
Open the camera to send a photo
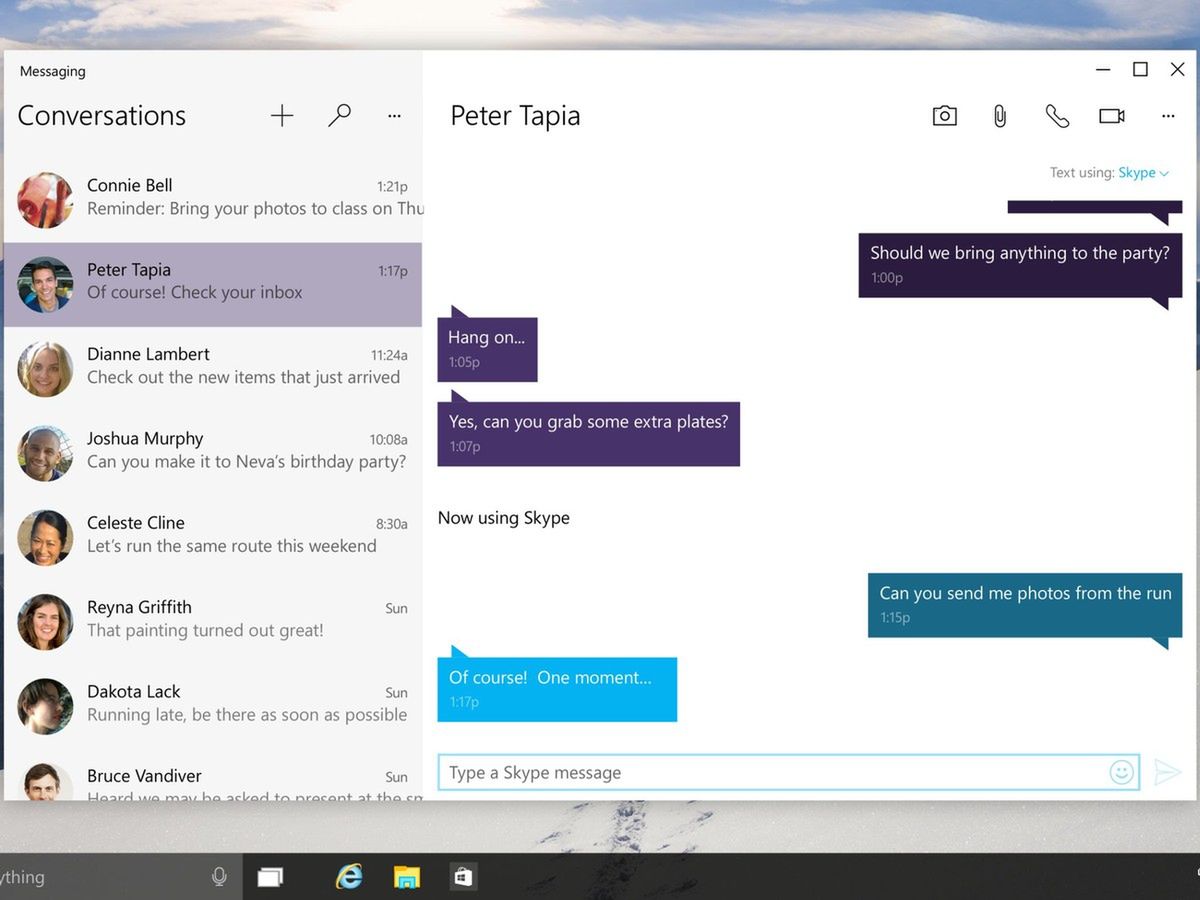tap(944, 115)
